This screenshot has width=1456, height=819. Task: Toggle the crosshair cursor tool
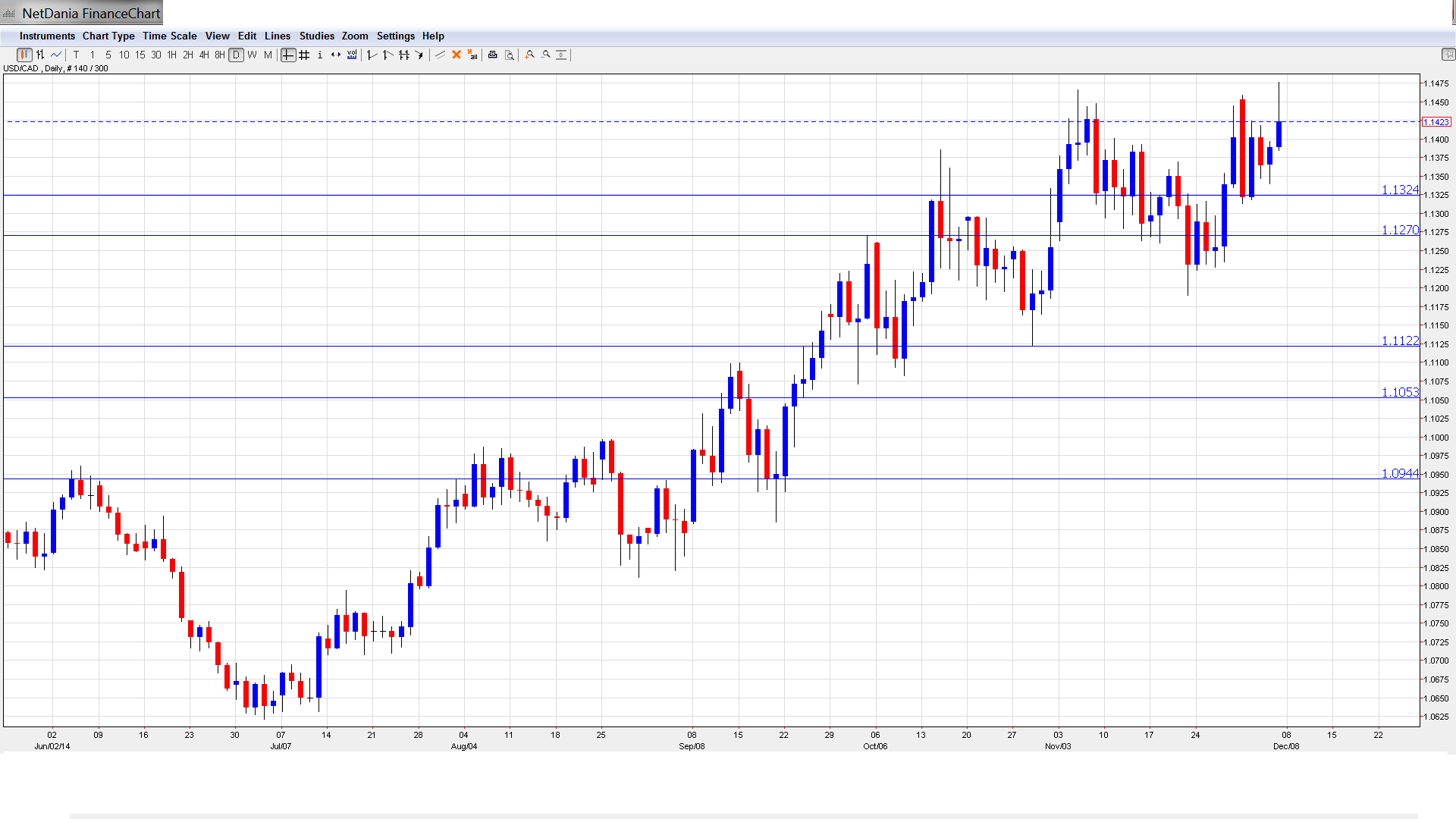coord(288,55)
